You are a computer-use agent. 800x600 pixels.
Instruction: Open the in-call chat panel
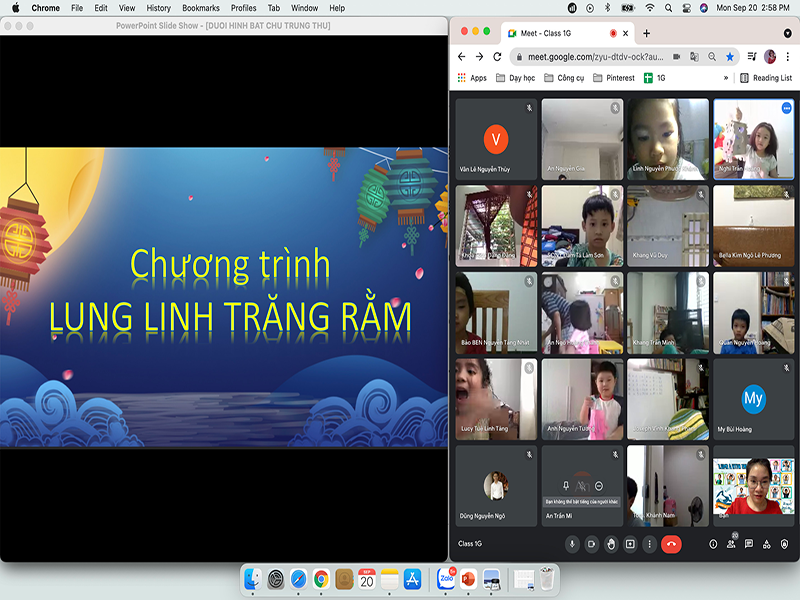(748, 544)
